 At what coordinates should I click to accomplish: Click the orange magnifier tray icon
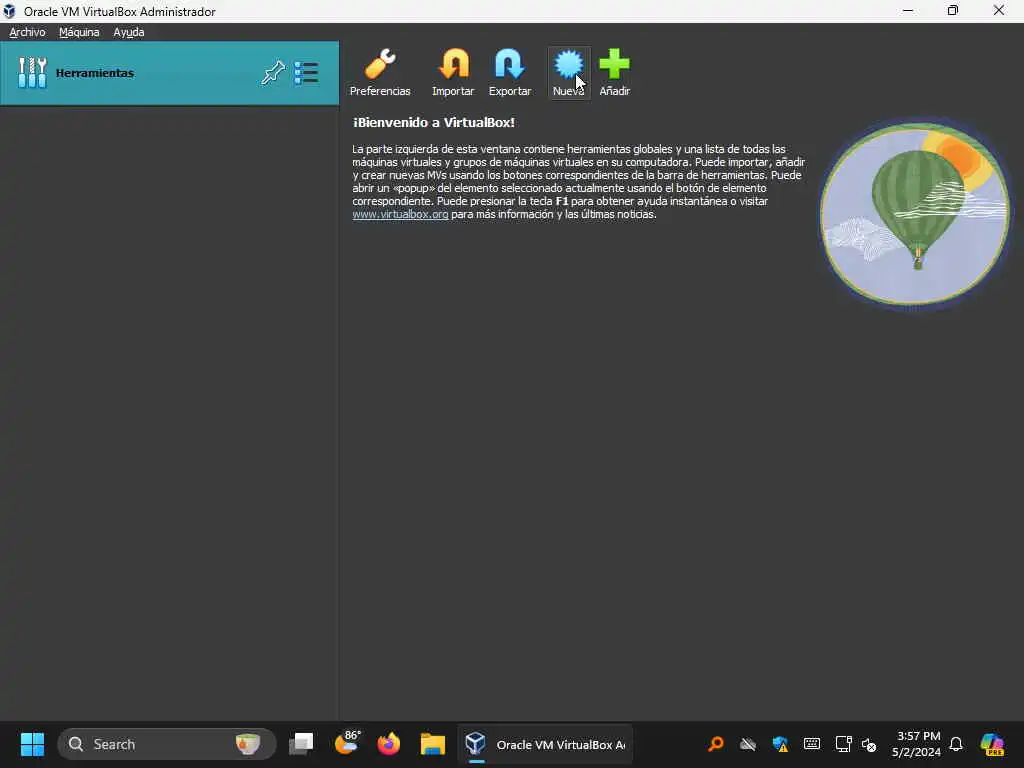click(716, 744)
